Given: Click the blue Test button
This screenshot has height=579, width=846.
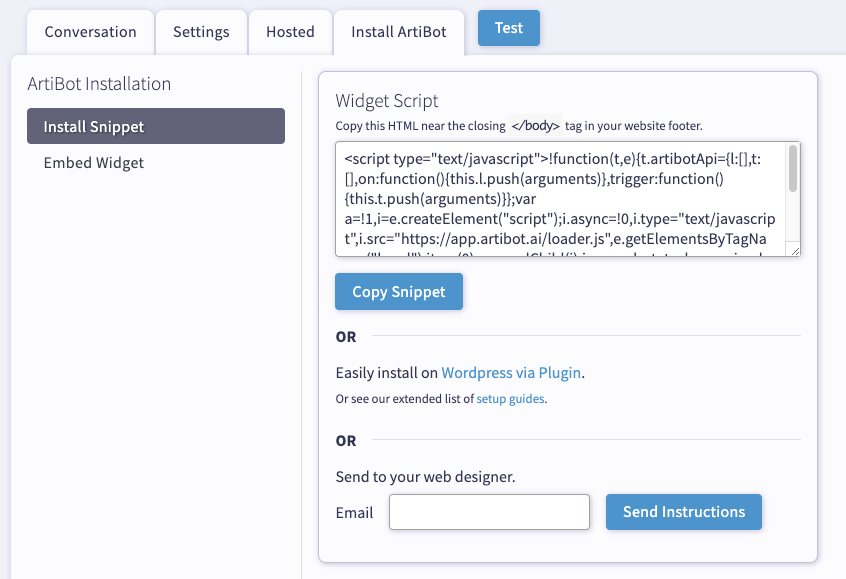Looking at the screenshot, I should pyautogui.click(x=509, y=28).
